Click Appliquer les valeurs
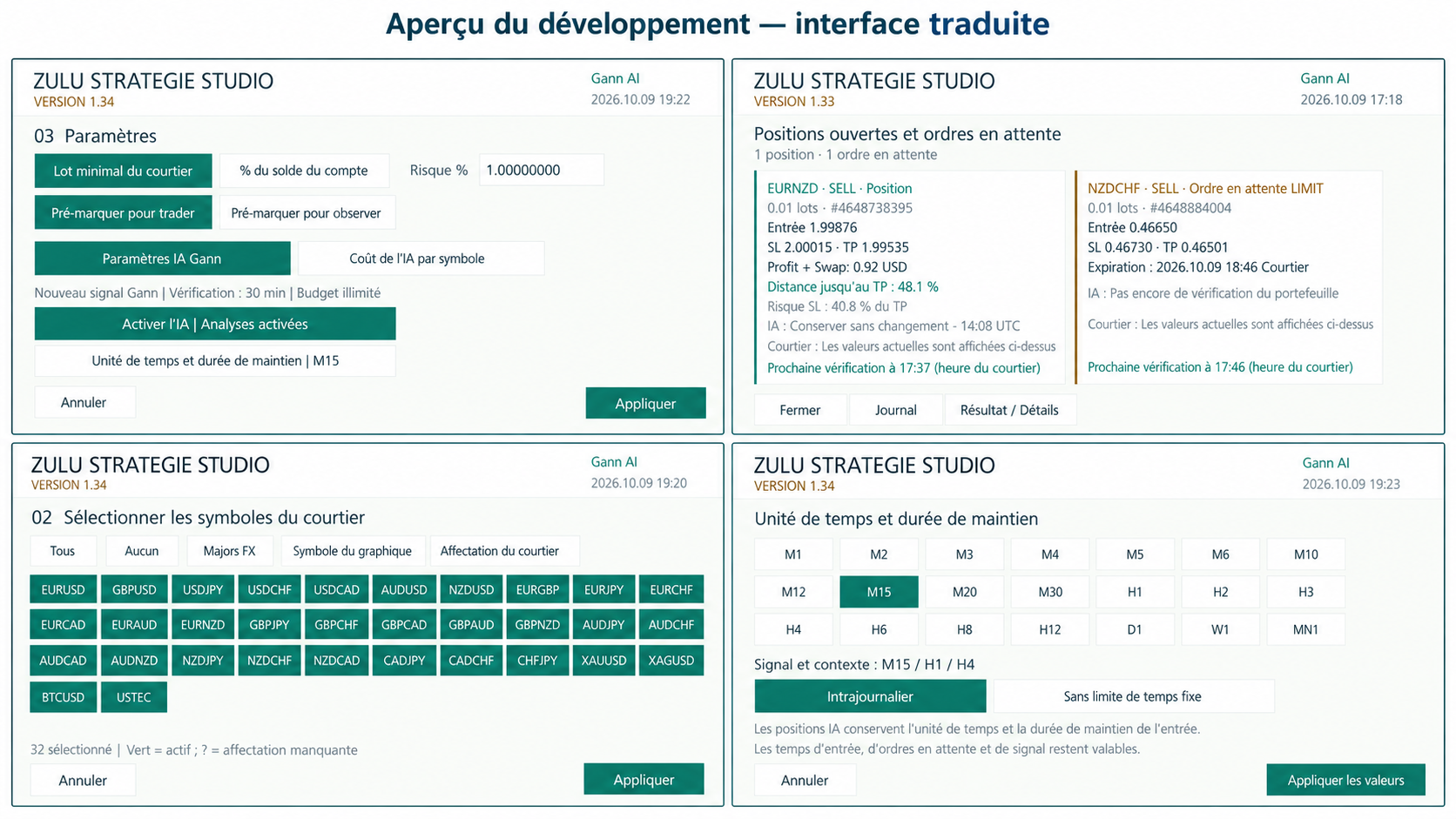 point(1345,780)
